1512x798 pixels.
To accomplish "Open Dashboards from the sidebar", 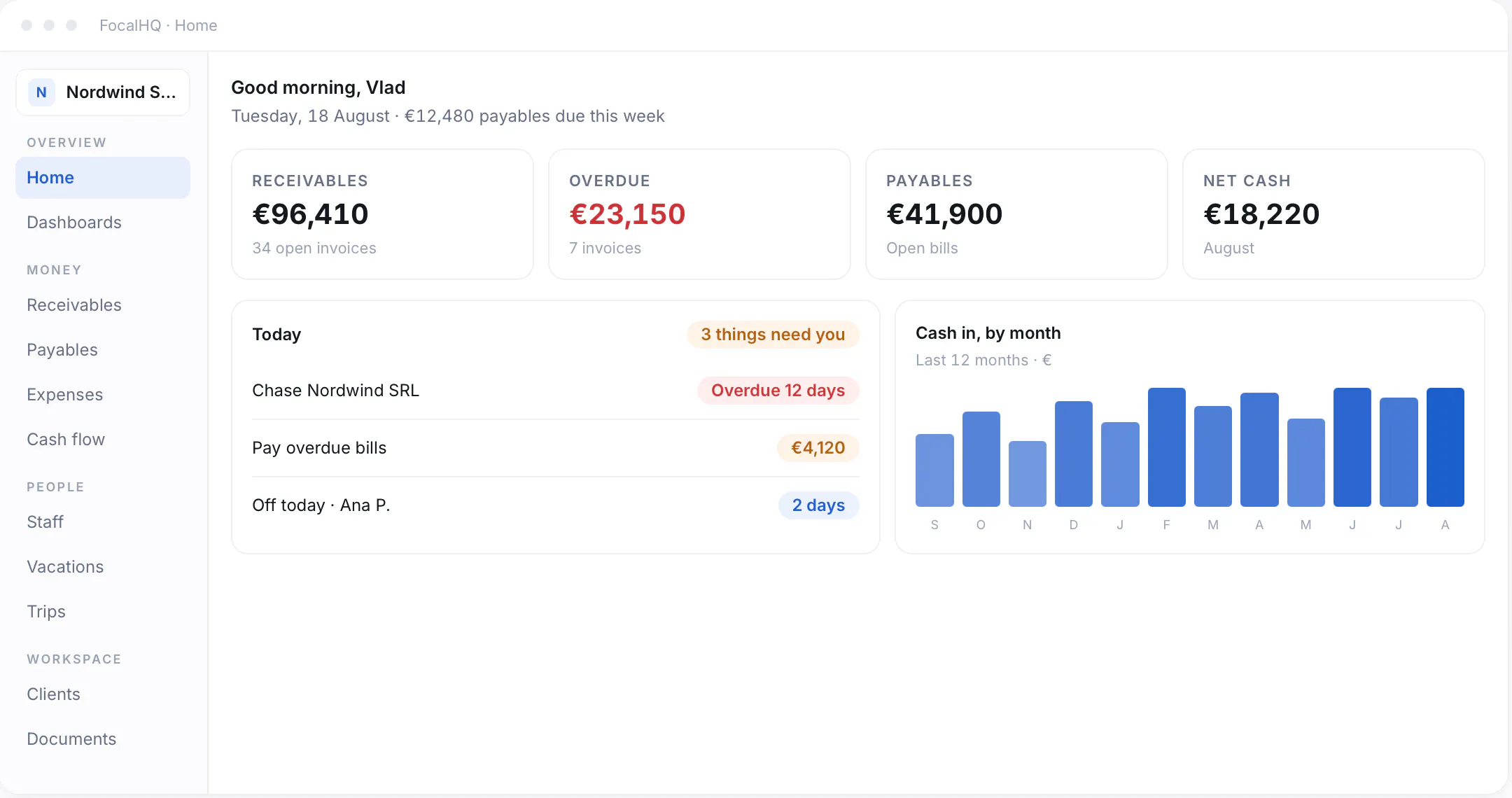I will tap(103, 223).
